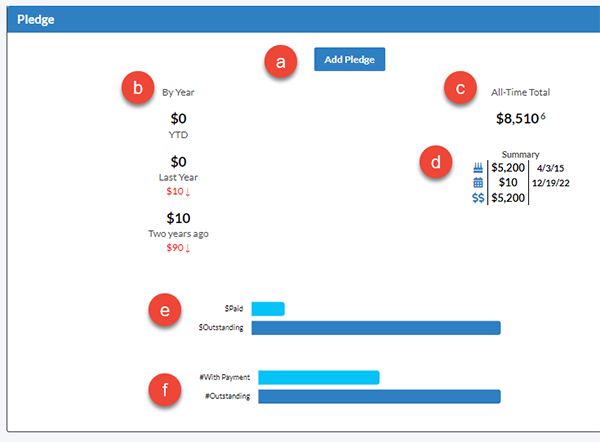Screen dimensions: 600x442
Task: Click the #With Payment bar
Action: click(x=319, y=377)
